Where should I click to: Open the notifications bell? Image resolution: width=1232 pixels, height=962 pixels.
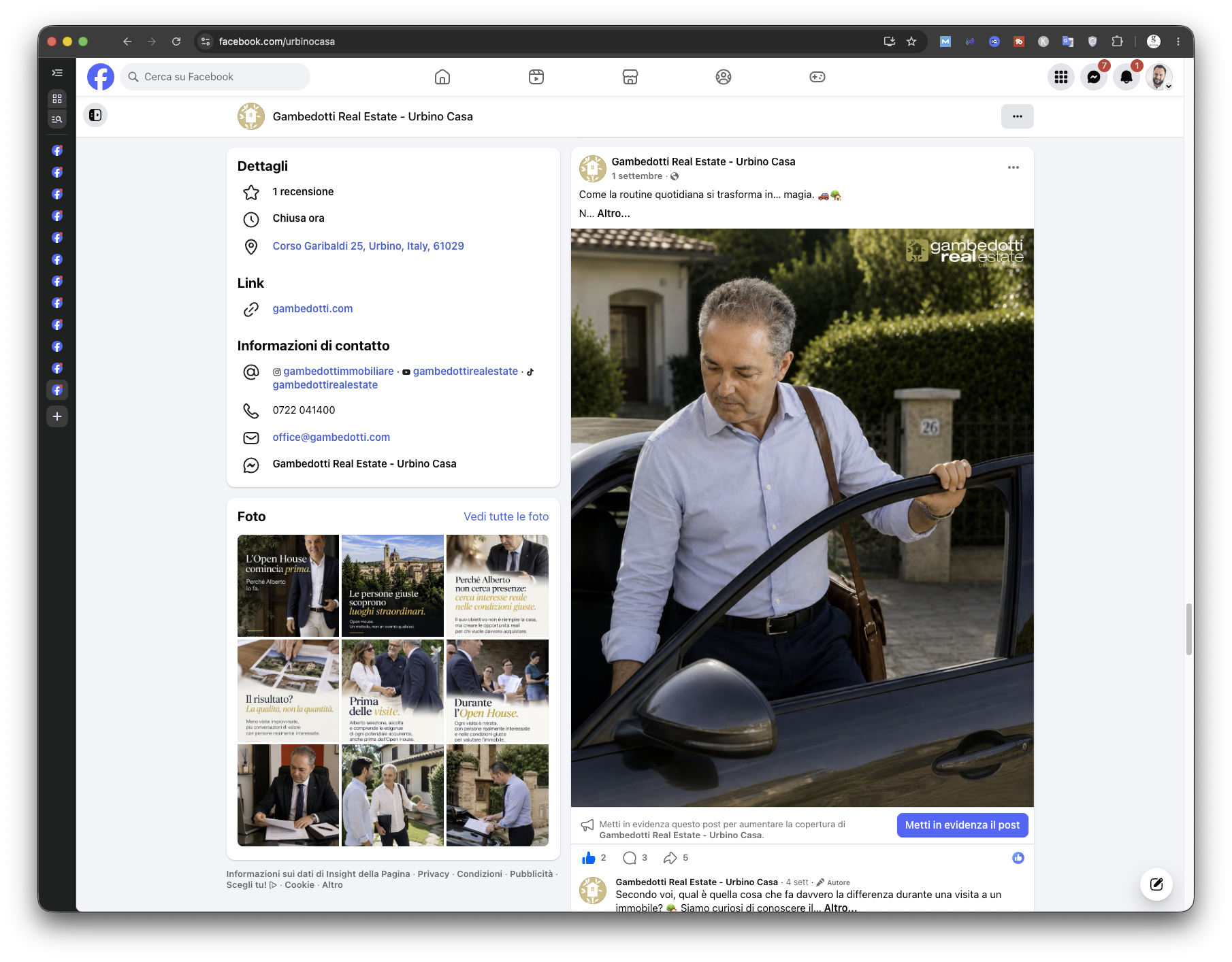tap(1126, 77)
